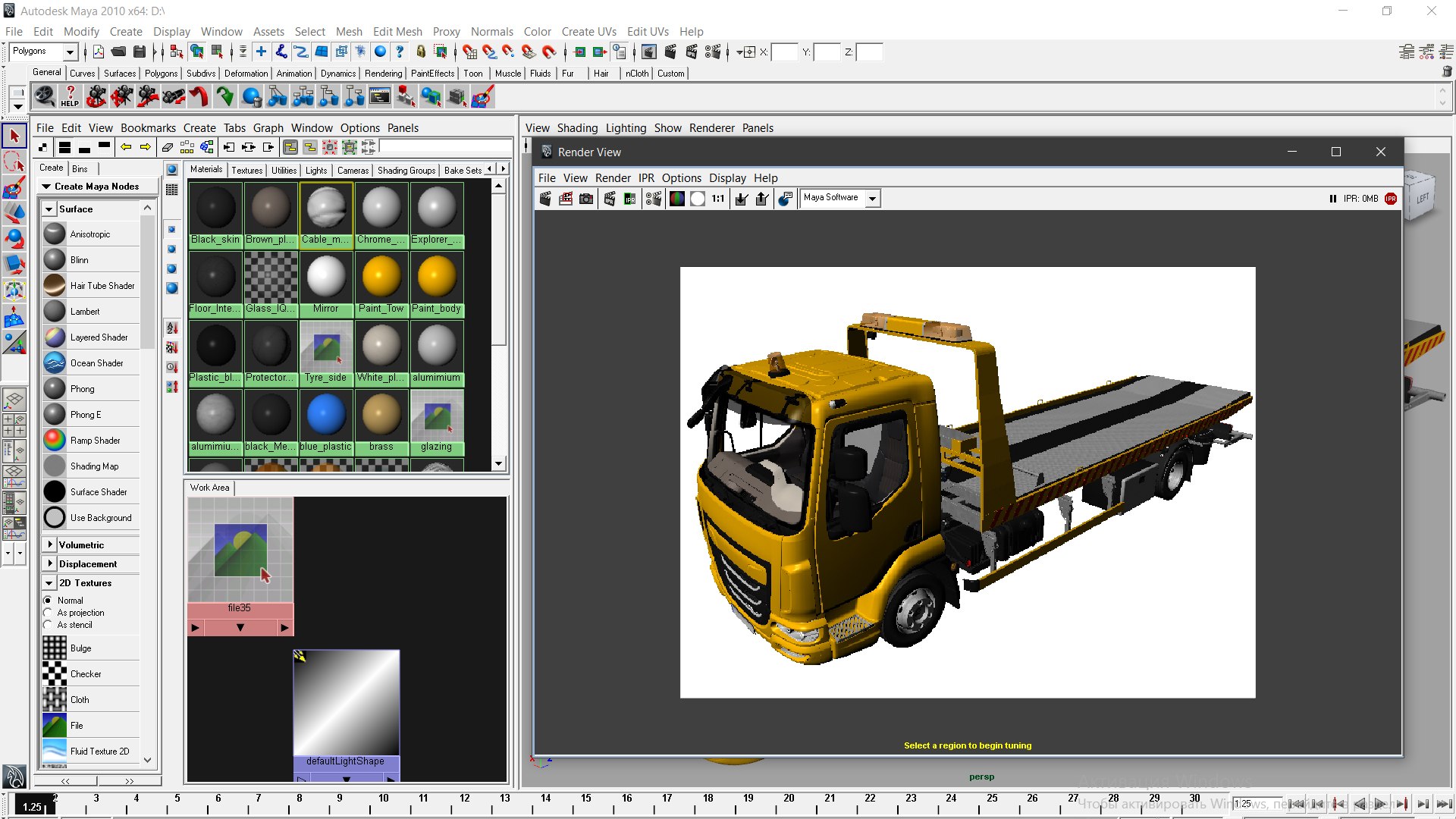Viewport: 1456px width, 819px height.
Task: Click the File texture icon
Action: click(x=55, y=726)
